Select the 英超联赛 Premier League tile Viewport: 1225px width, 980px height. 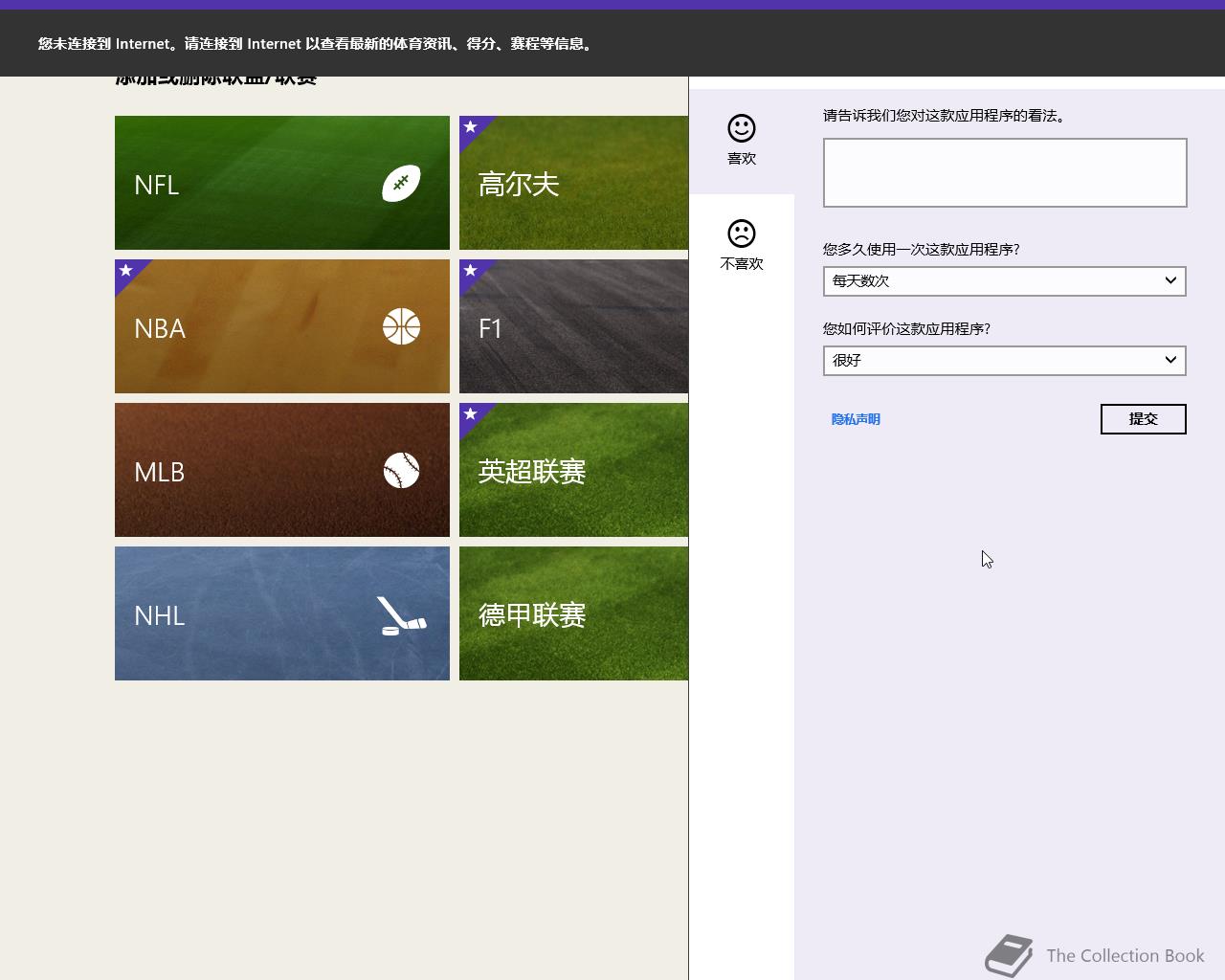coord(574,470)
